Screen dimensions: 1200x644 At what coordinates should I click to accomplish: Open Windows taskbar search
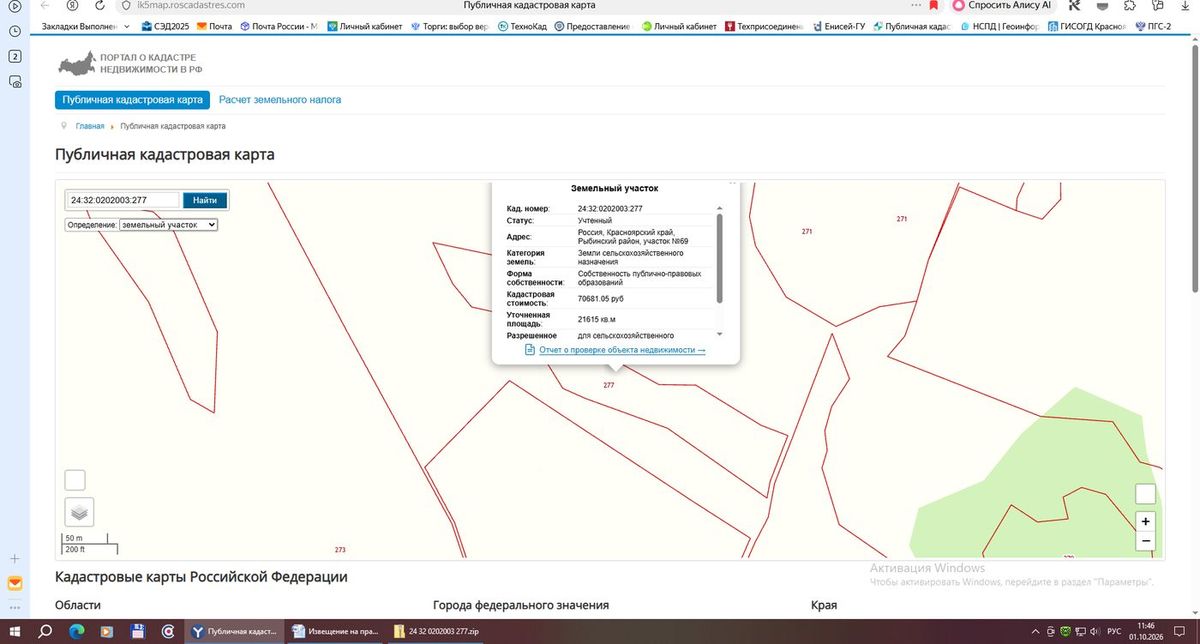click(x=46, y=632)
